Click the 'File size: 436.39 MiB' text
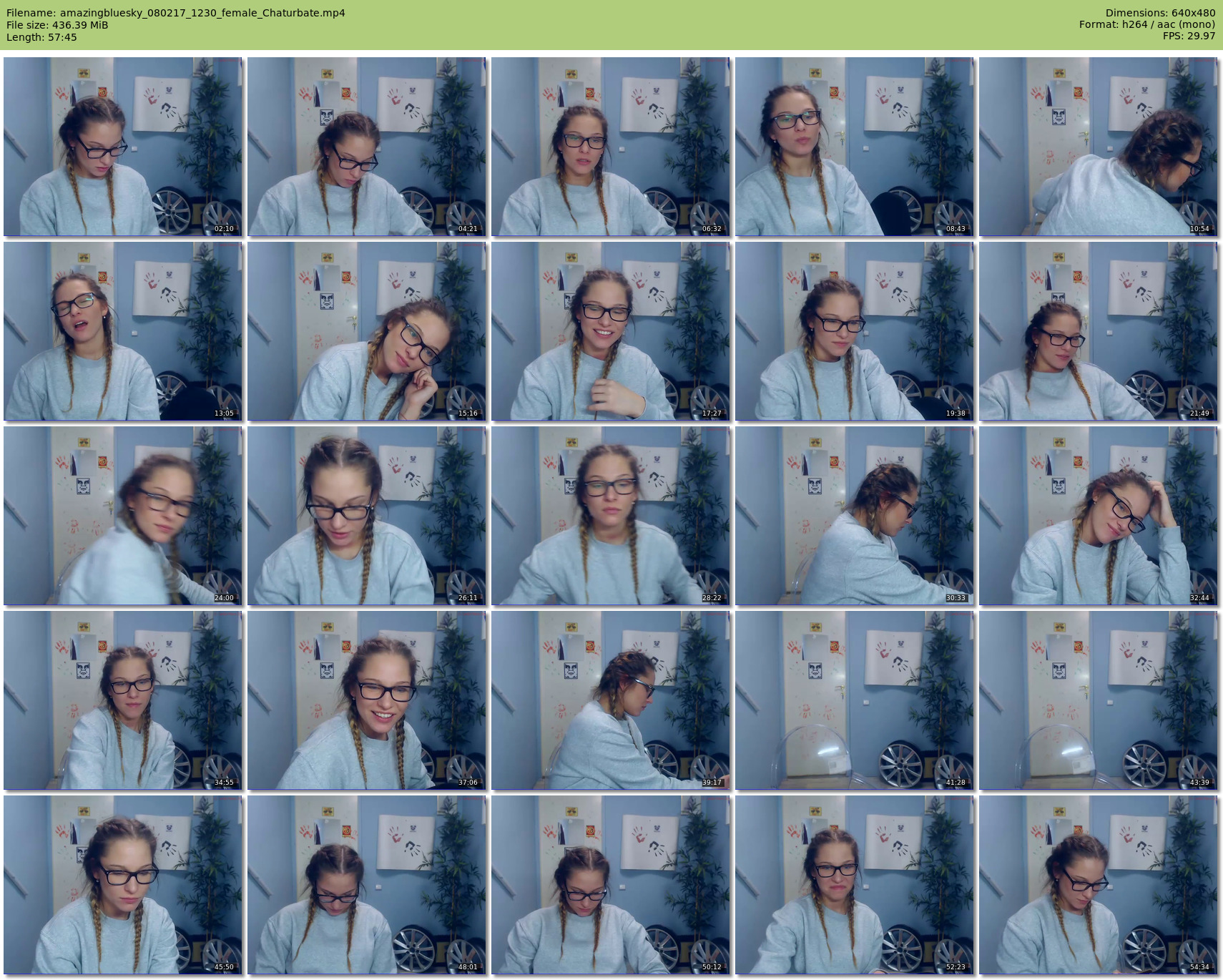 pyautogui.click(x=57, y=25)
